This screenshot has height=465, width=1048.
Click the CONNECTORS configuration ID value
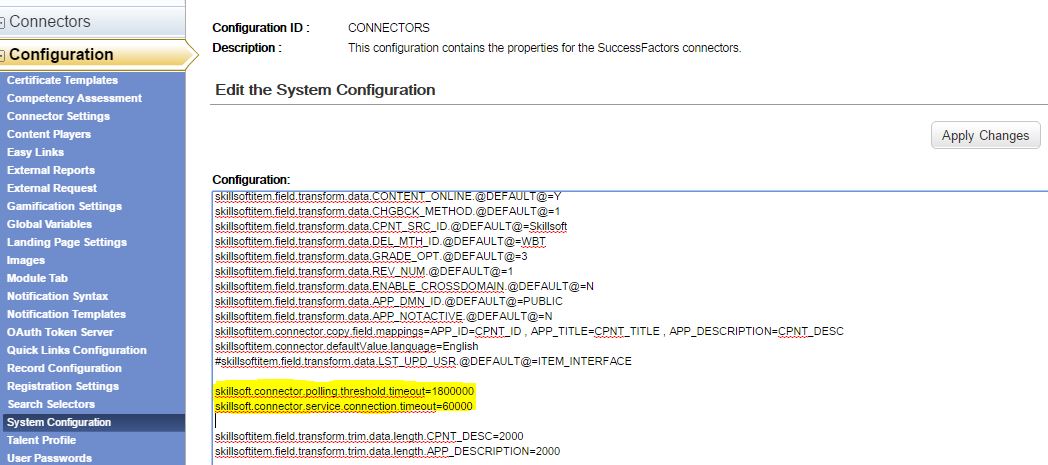[x=389, y=28]
